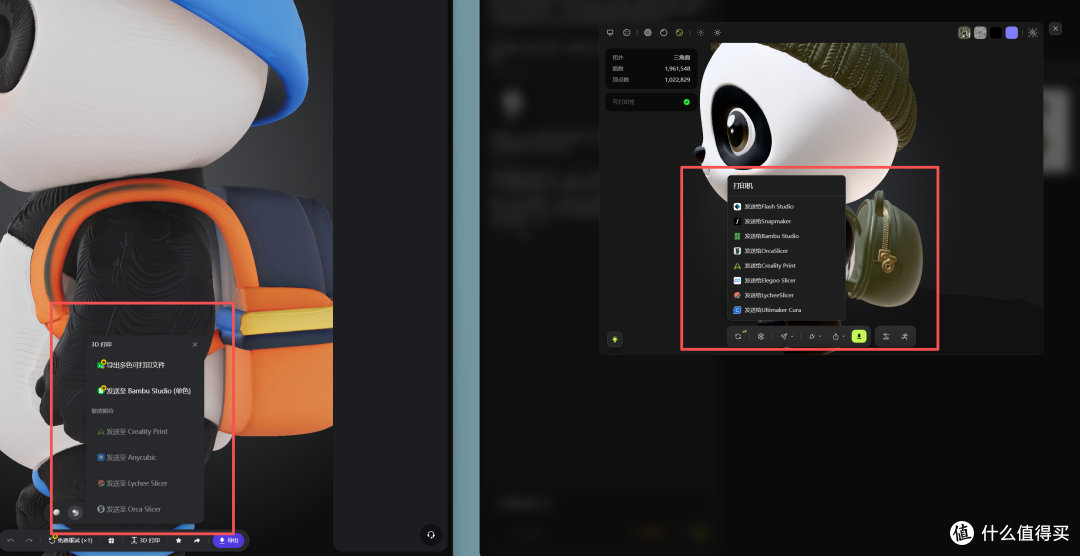
Task: Select the lavender purple background swatch
Action: [x=1012, y=32]
